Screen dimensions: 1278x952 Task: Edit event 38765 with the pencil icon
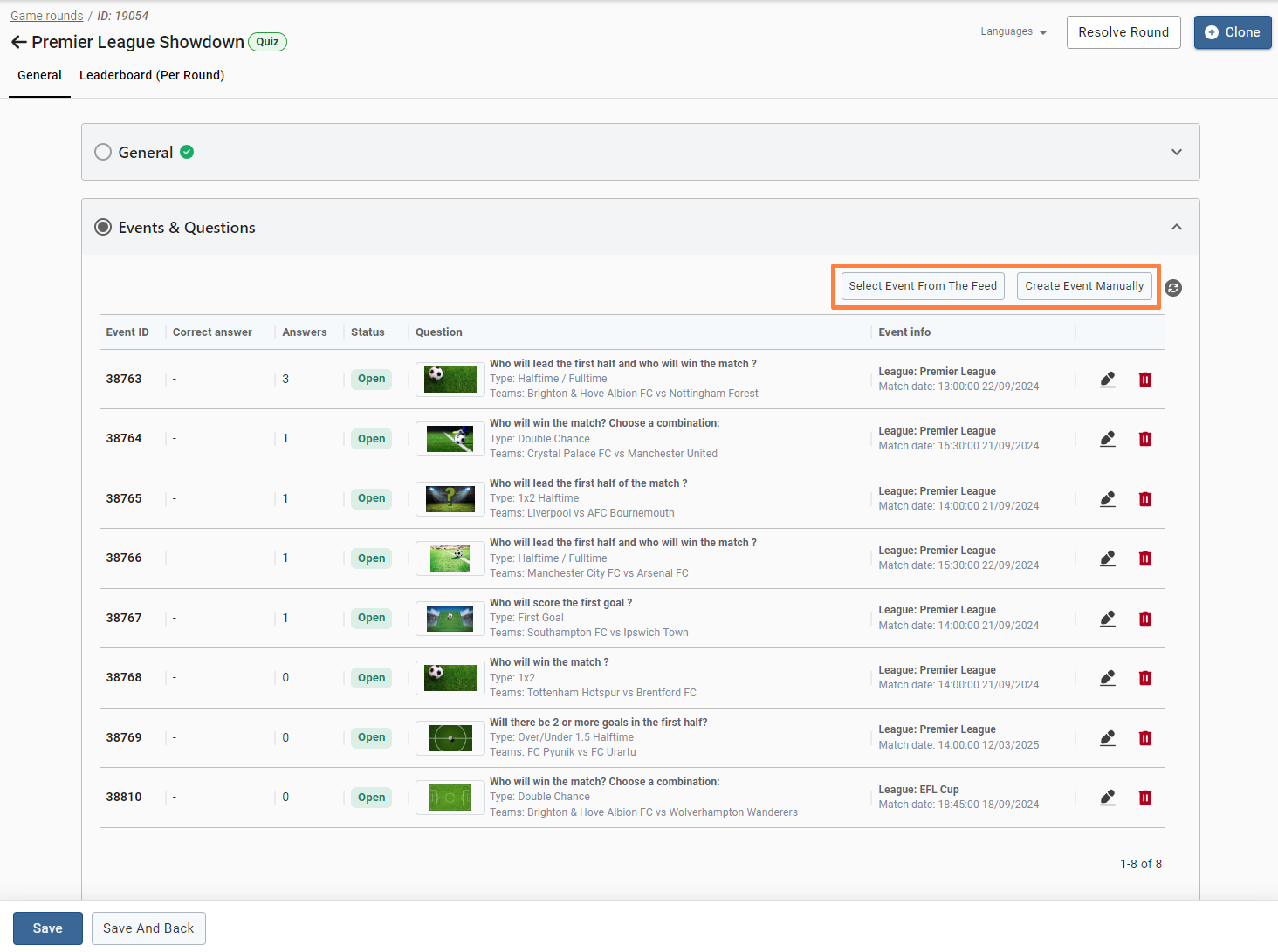1108,499
